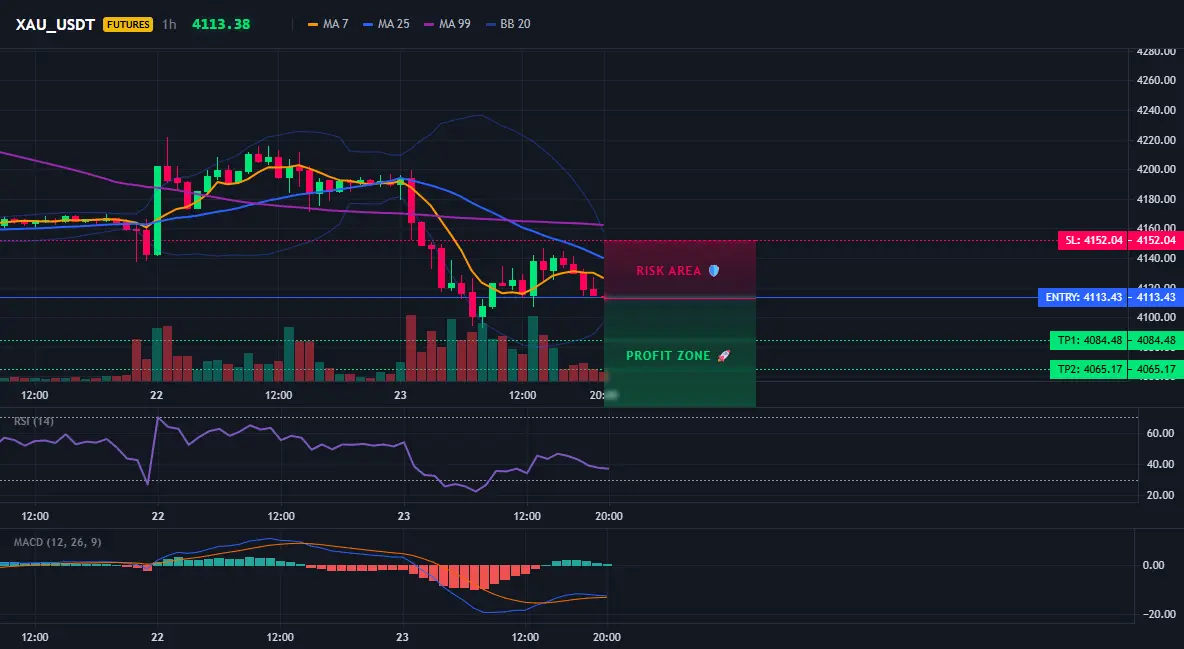The width and height of the screenshot is (1184, 649).
Task: Click the 4180.00 price axis value
Action: tap(1155, 199)
